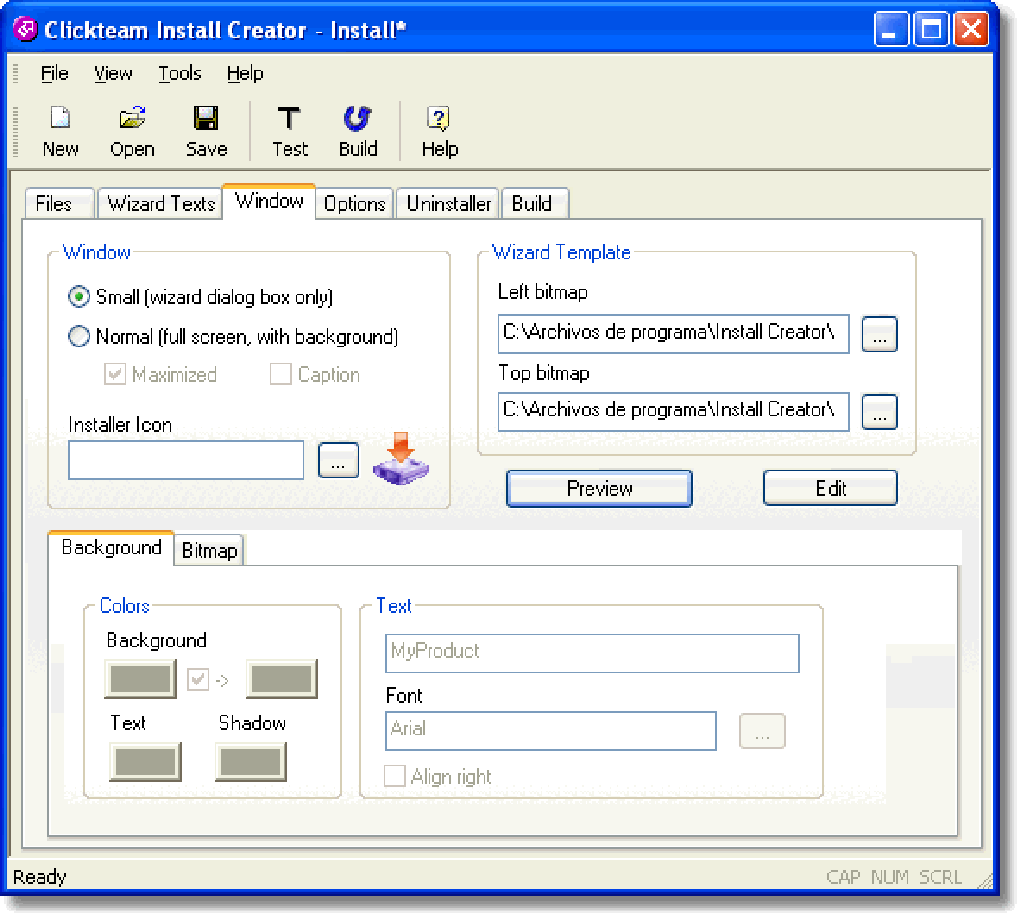Select the Background sub-tab
The image size is (1020, 916).
point(111,548)
